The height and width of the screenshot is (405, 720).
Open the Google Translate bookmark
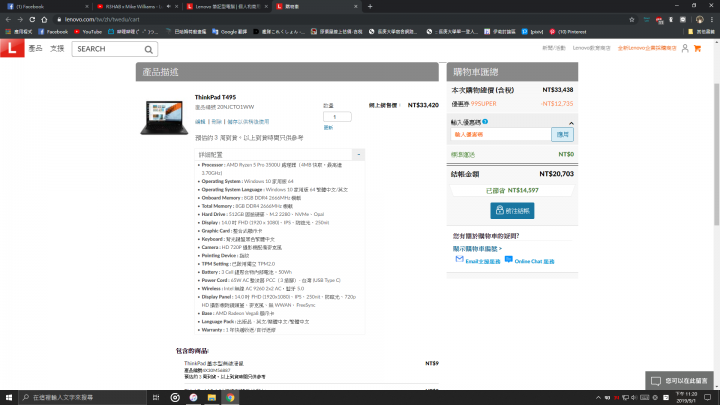coord(230,32)
